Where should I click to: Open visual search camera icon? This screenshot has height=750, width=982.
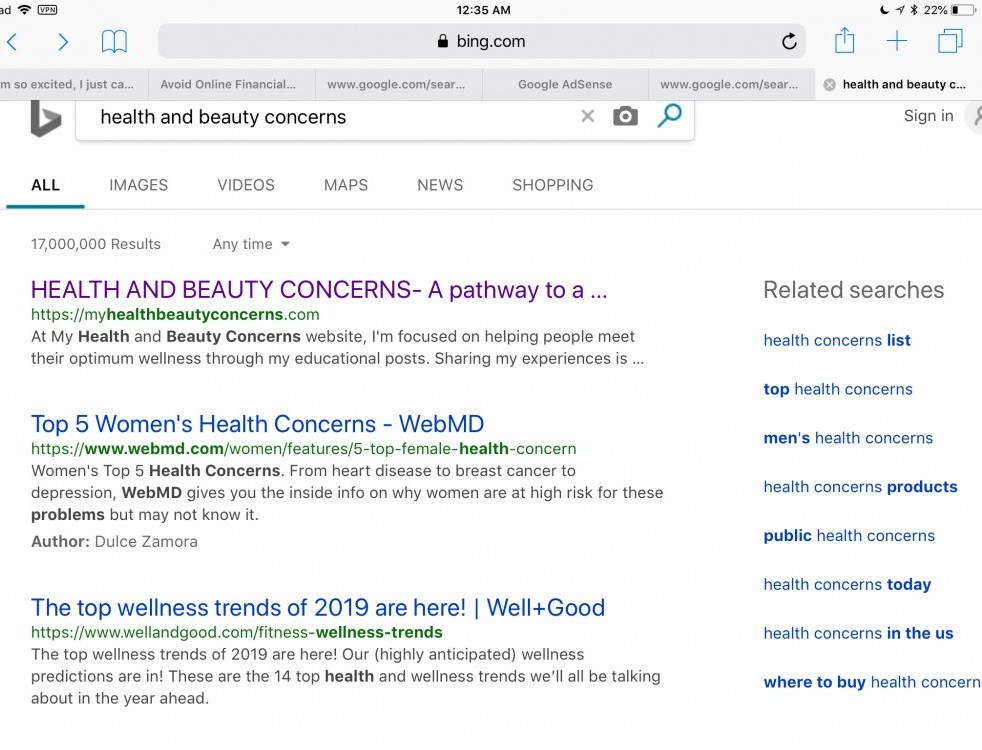click(625, 116)
